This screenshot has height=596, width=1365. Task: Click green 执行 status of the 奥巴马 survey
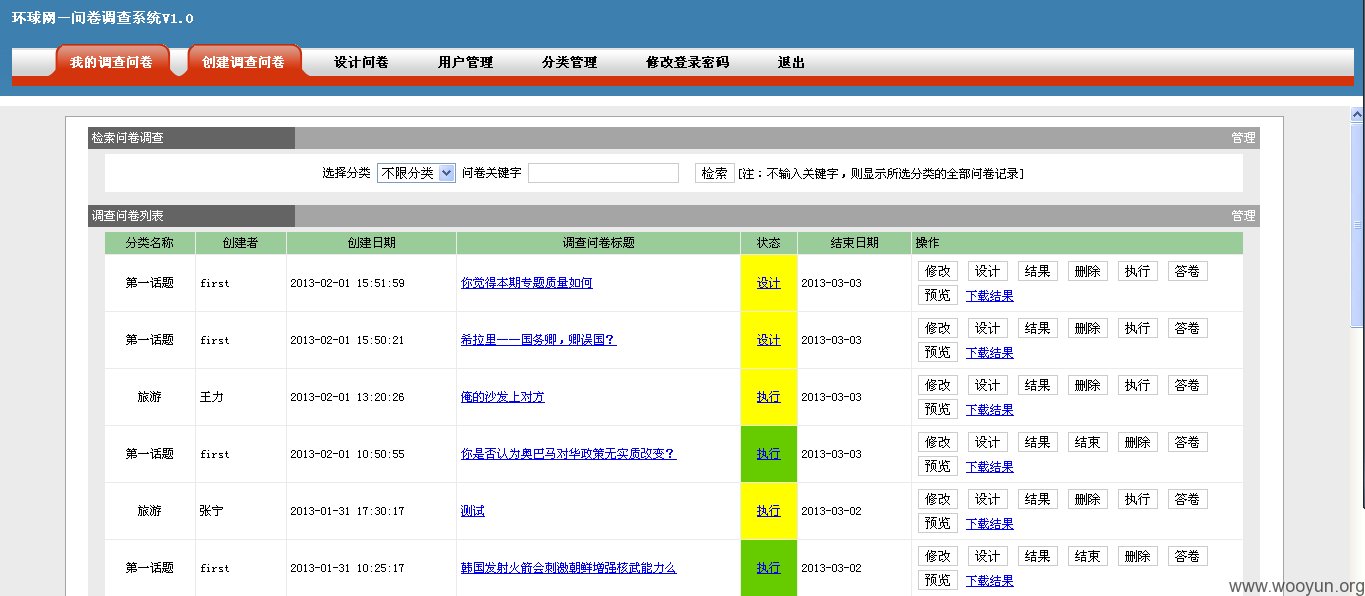(x=768, y=454)
